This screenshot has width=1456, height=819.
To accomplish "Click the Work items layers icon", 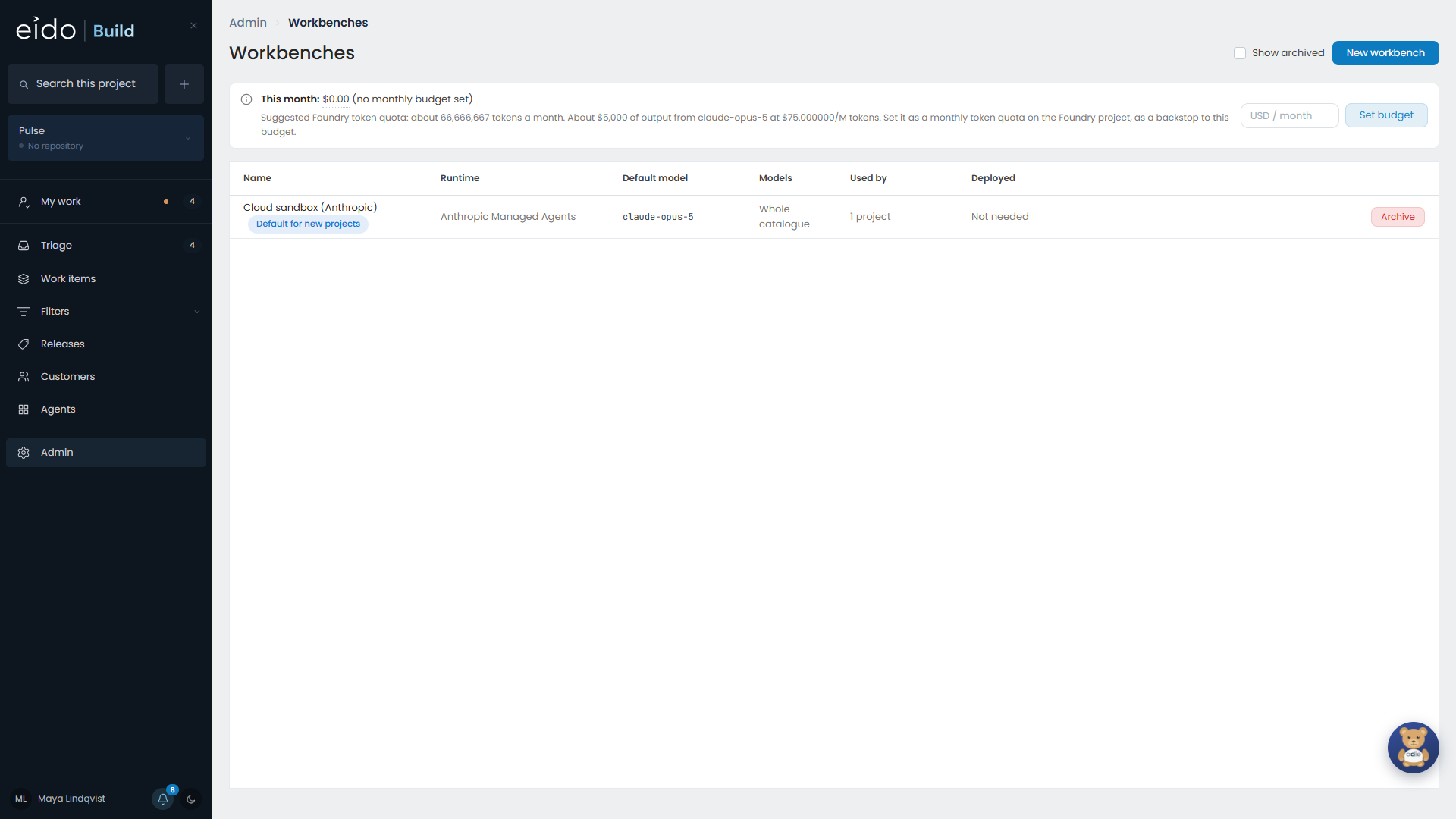I will click(24, 279).
